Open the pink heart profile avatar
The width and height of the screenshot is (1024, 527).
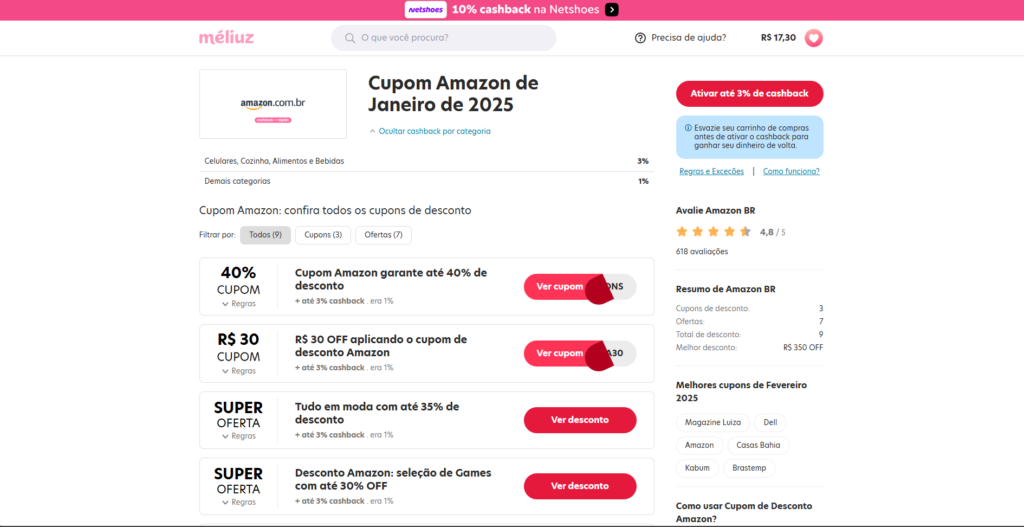[x=814, y=38]
